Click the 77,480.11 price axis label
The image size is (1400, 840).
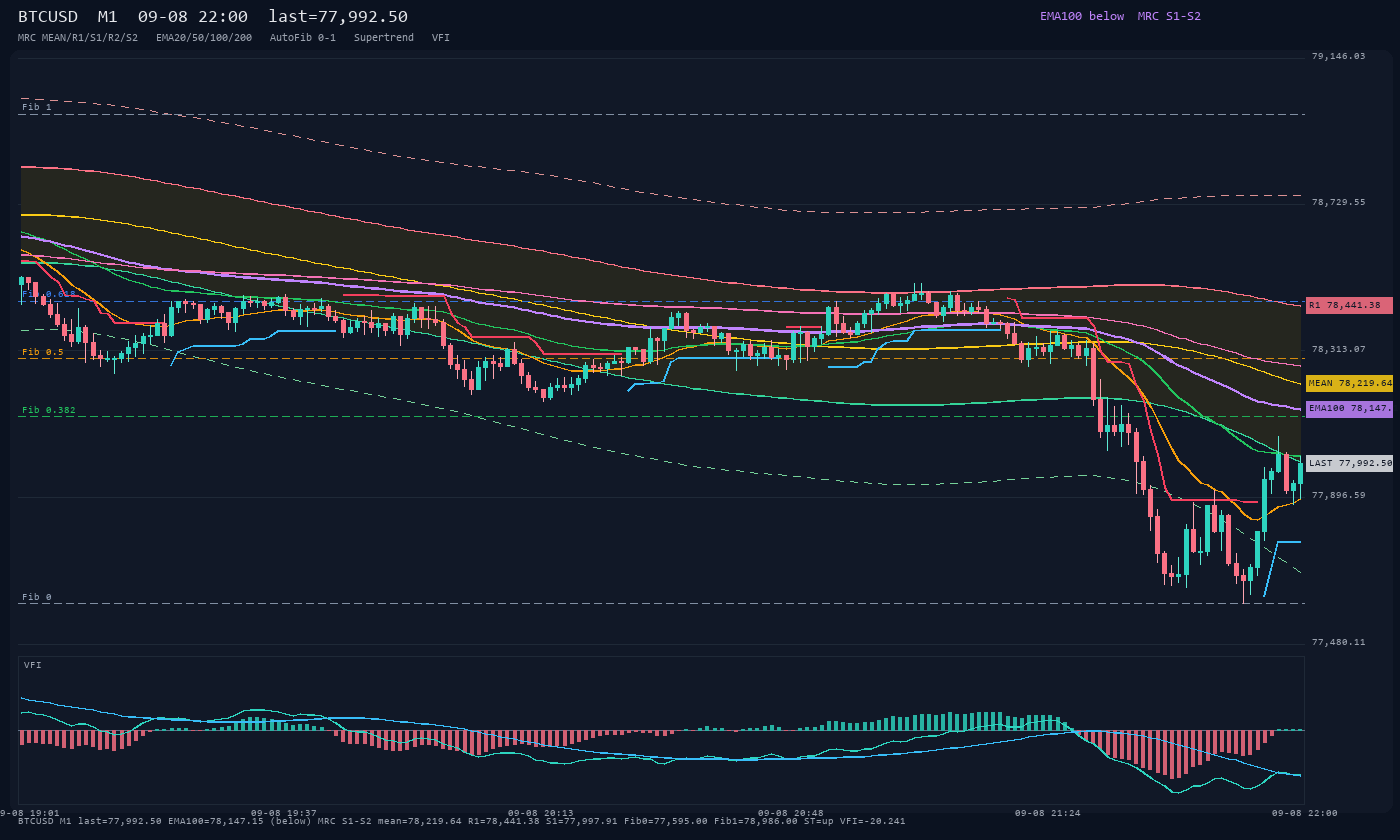click(x=1338, y=642)
